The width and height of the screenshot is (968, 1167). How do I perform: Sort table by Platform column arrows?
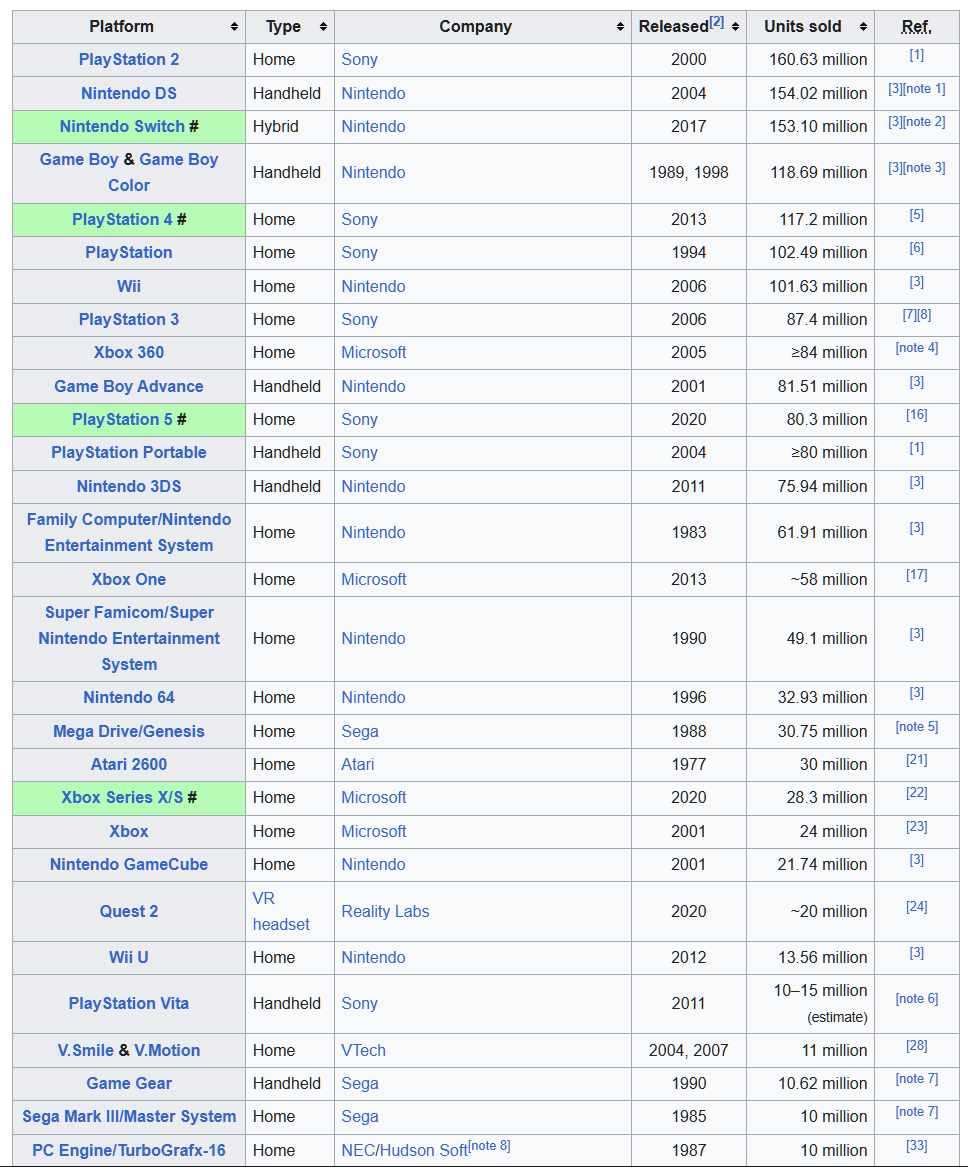pos(234,27)
